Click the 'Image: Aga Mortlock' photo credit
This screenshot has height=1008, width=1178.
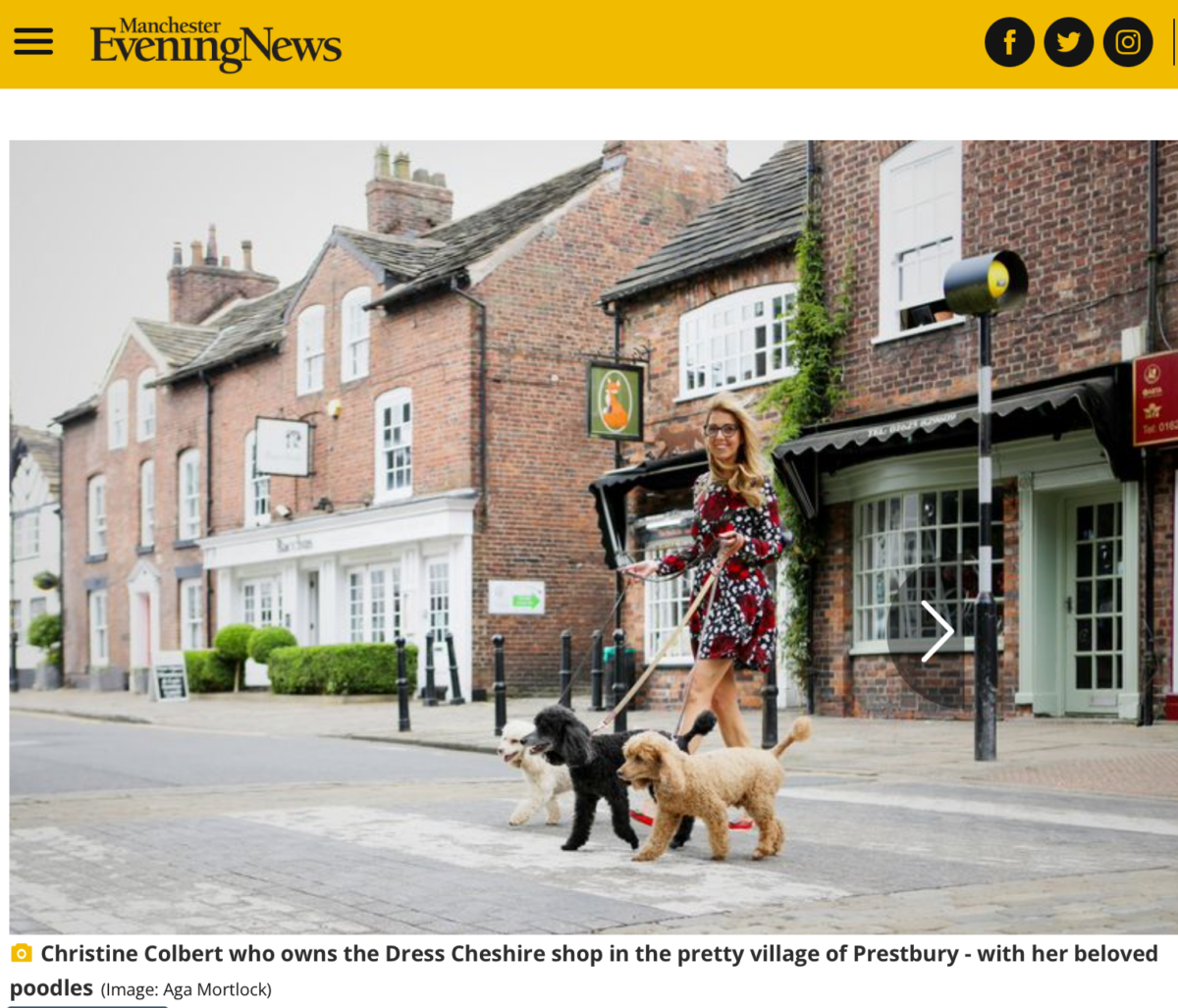point(186,989)
